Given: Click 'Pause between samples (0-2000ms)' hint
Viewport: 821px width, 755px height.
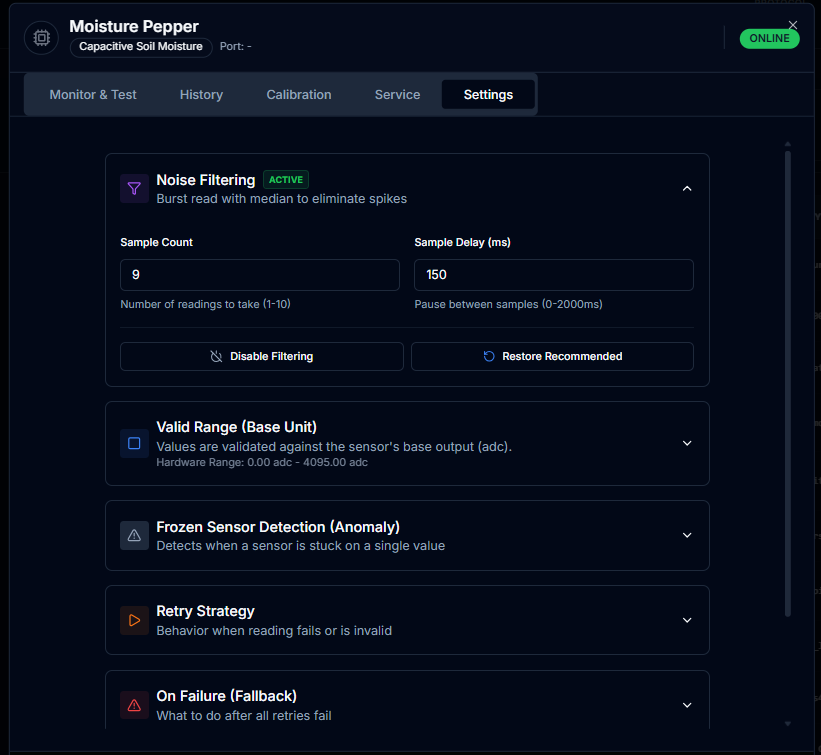Looking at the screenshot, I should (508, 304).
